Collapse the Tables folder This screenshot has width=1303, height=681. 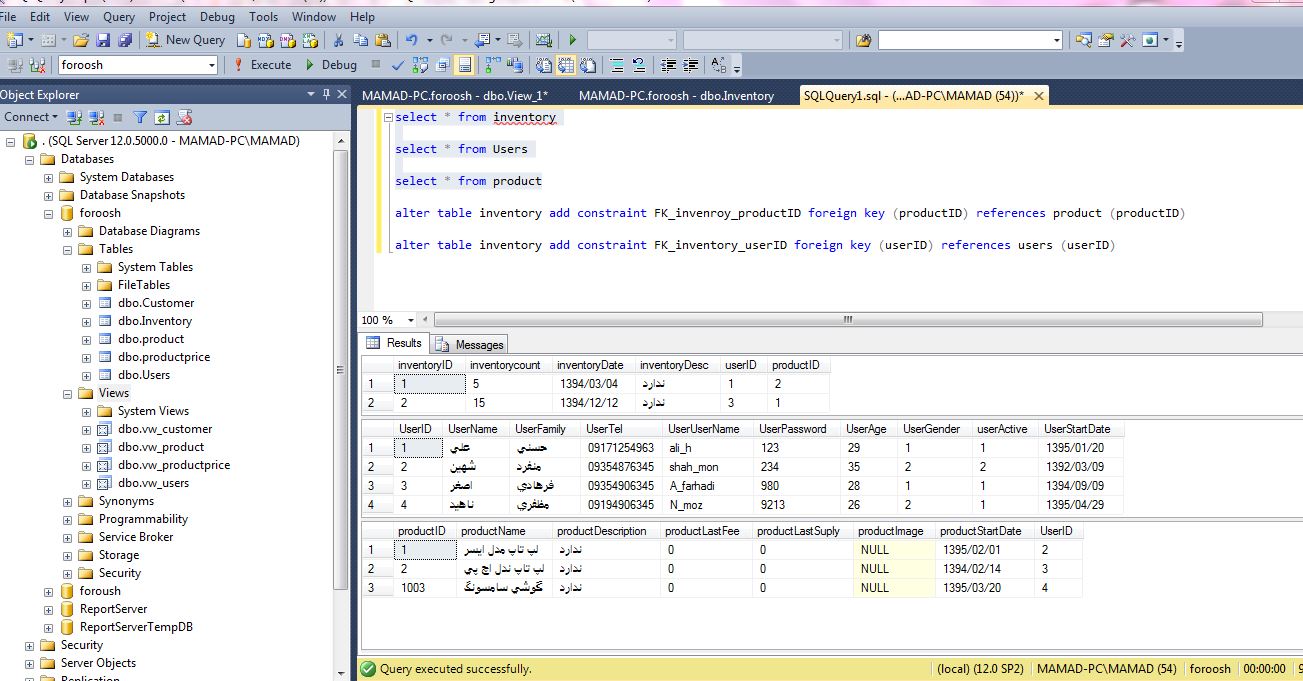(67, 249)
